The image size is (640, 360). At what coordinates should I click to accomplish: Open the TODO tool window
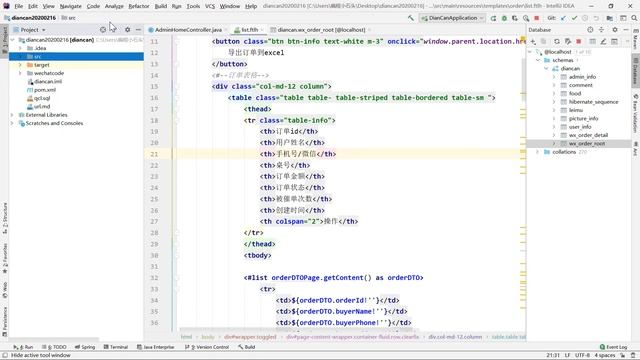(54, 347)
